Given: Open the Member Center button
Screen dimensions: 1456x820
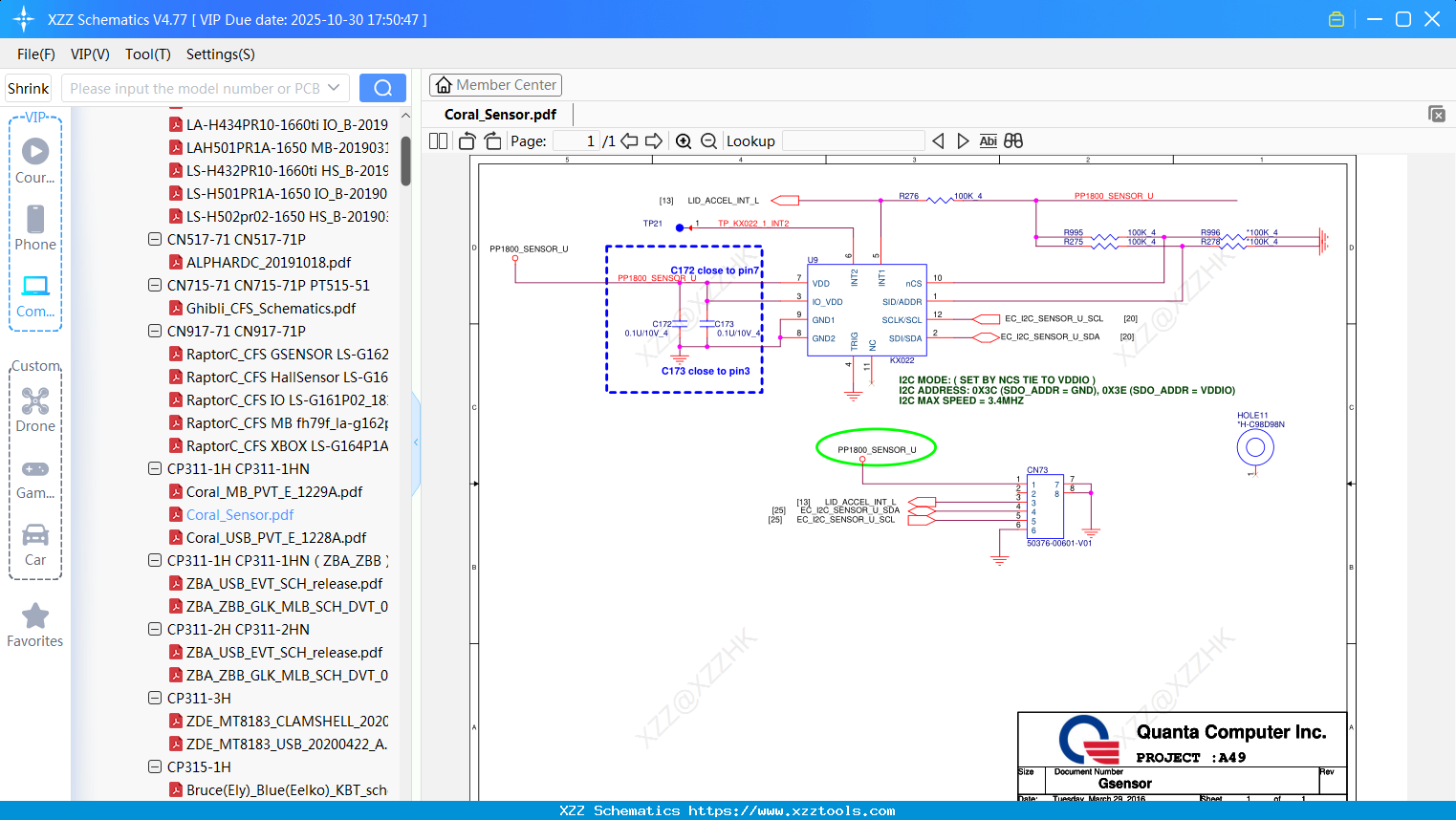Looking at the screenshot, I should tap(495, 85).
